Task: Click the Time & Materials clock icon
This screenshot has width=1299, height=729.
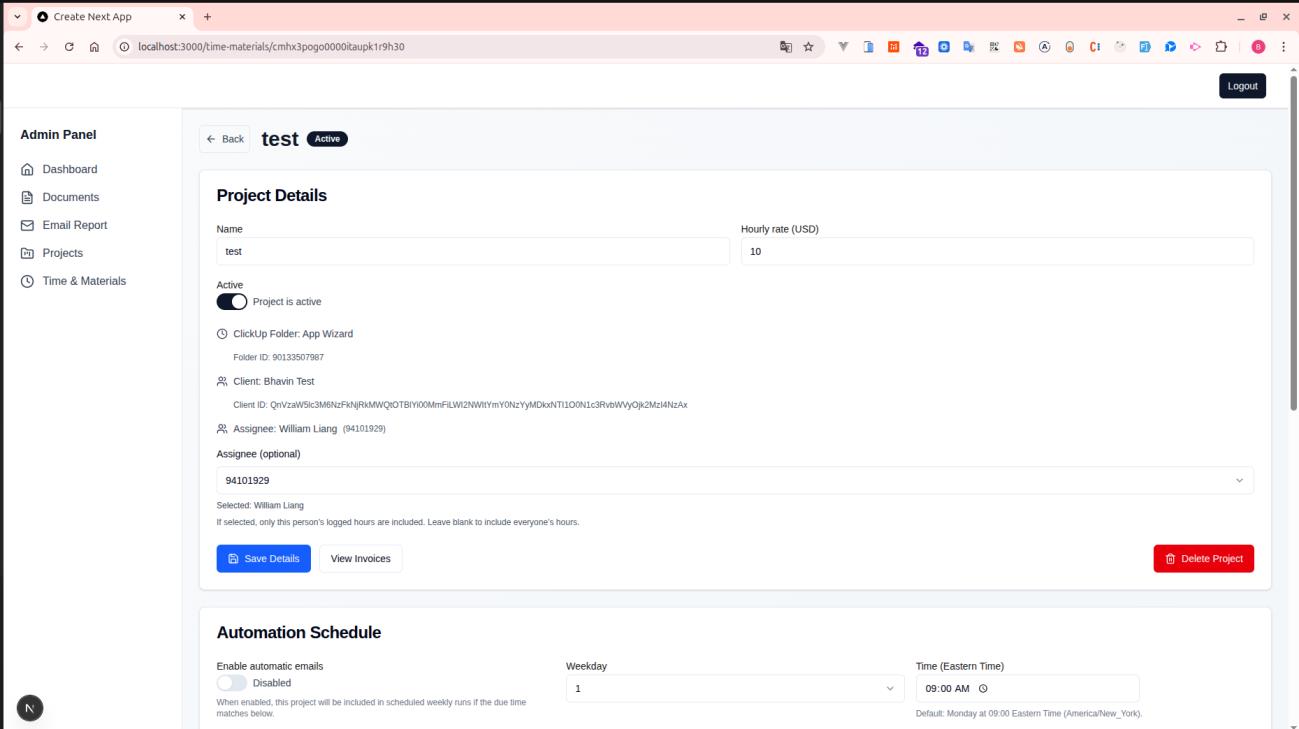Action: (28, 281)
